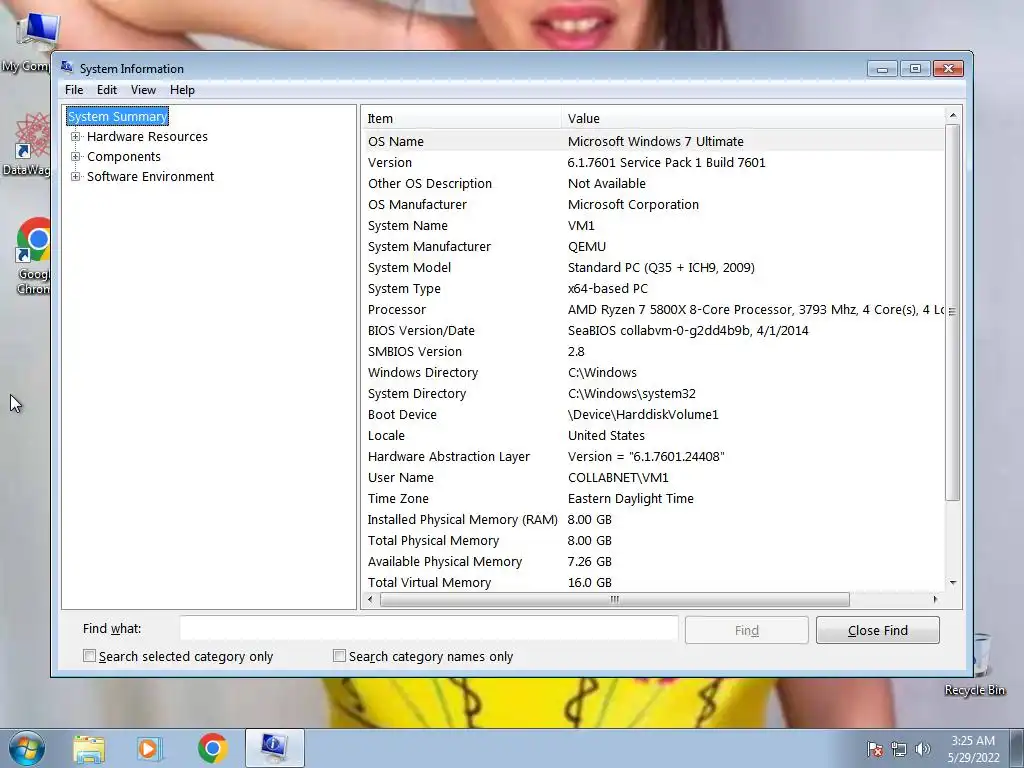
Task: Select the Other OS Description row
Action: (653, 184)
